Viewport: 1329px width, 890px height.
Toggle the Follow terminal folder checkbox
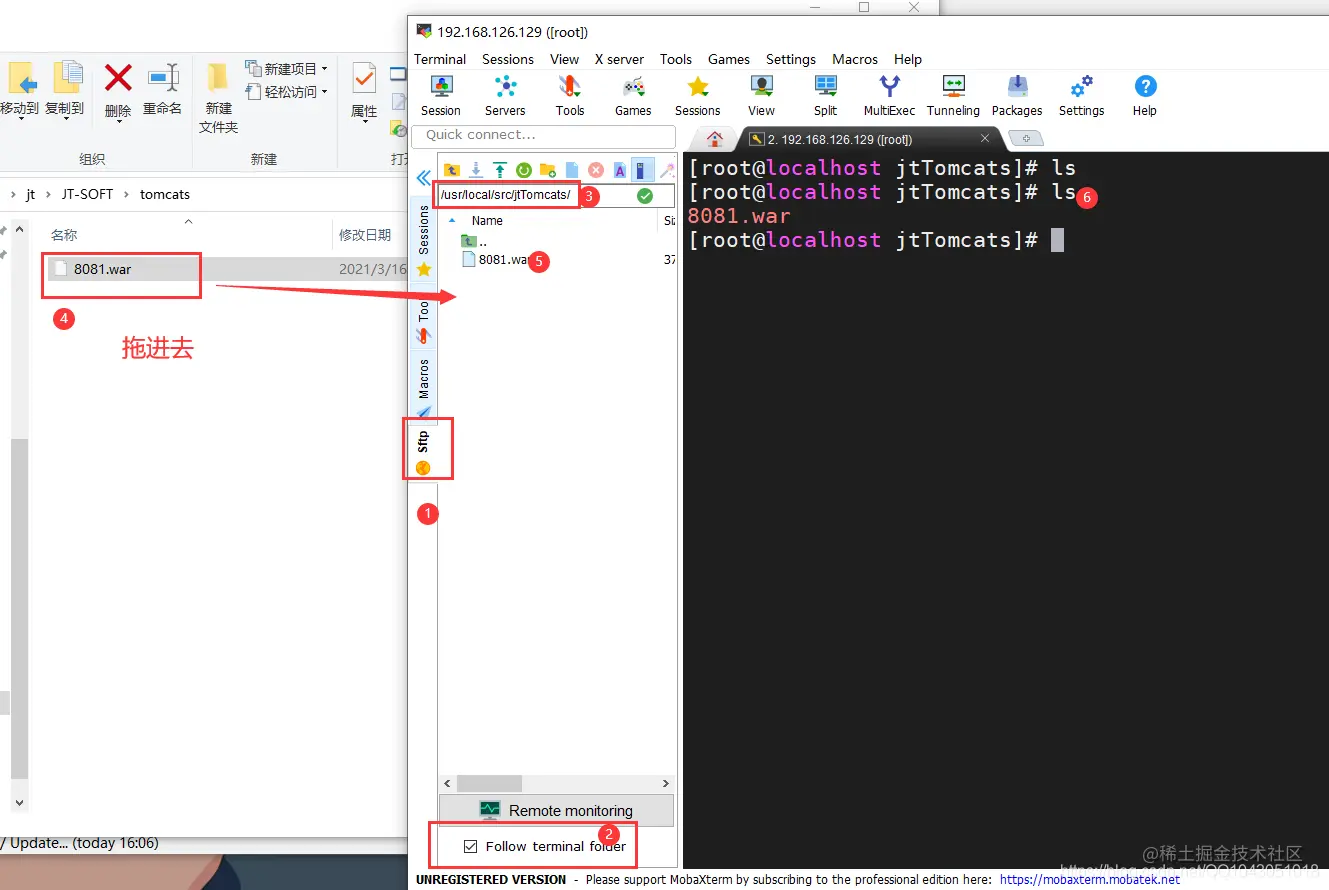click(x=470, y=847)
